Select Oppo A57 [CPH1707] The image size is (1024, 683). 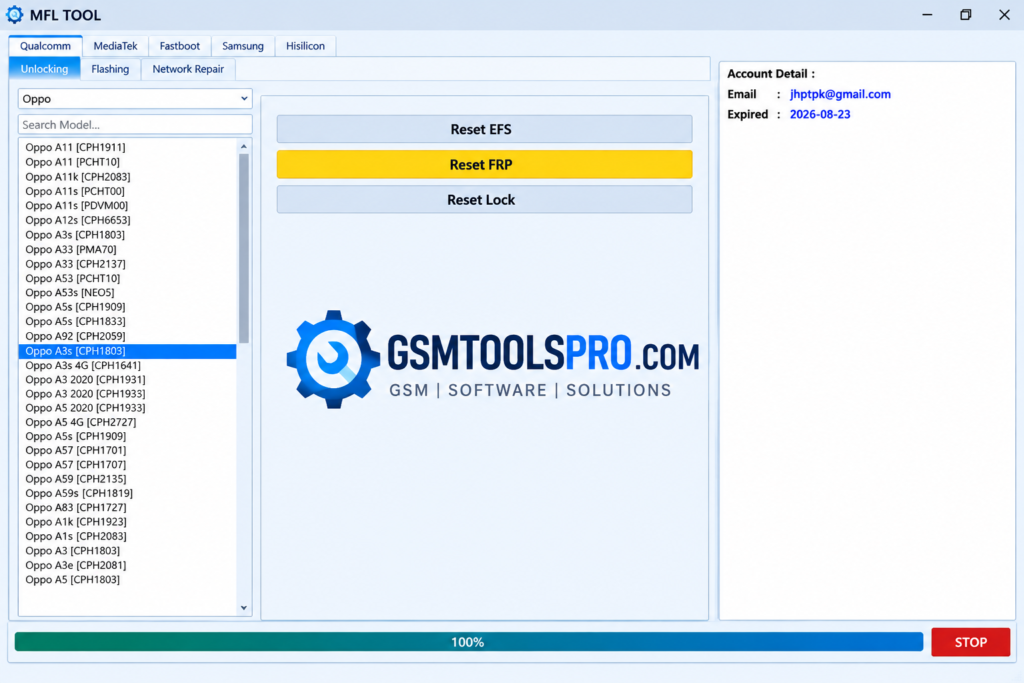tap(127, 464)
